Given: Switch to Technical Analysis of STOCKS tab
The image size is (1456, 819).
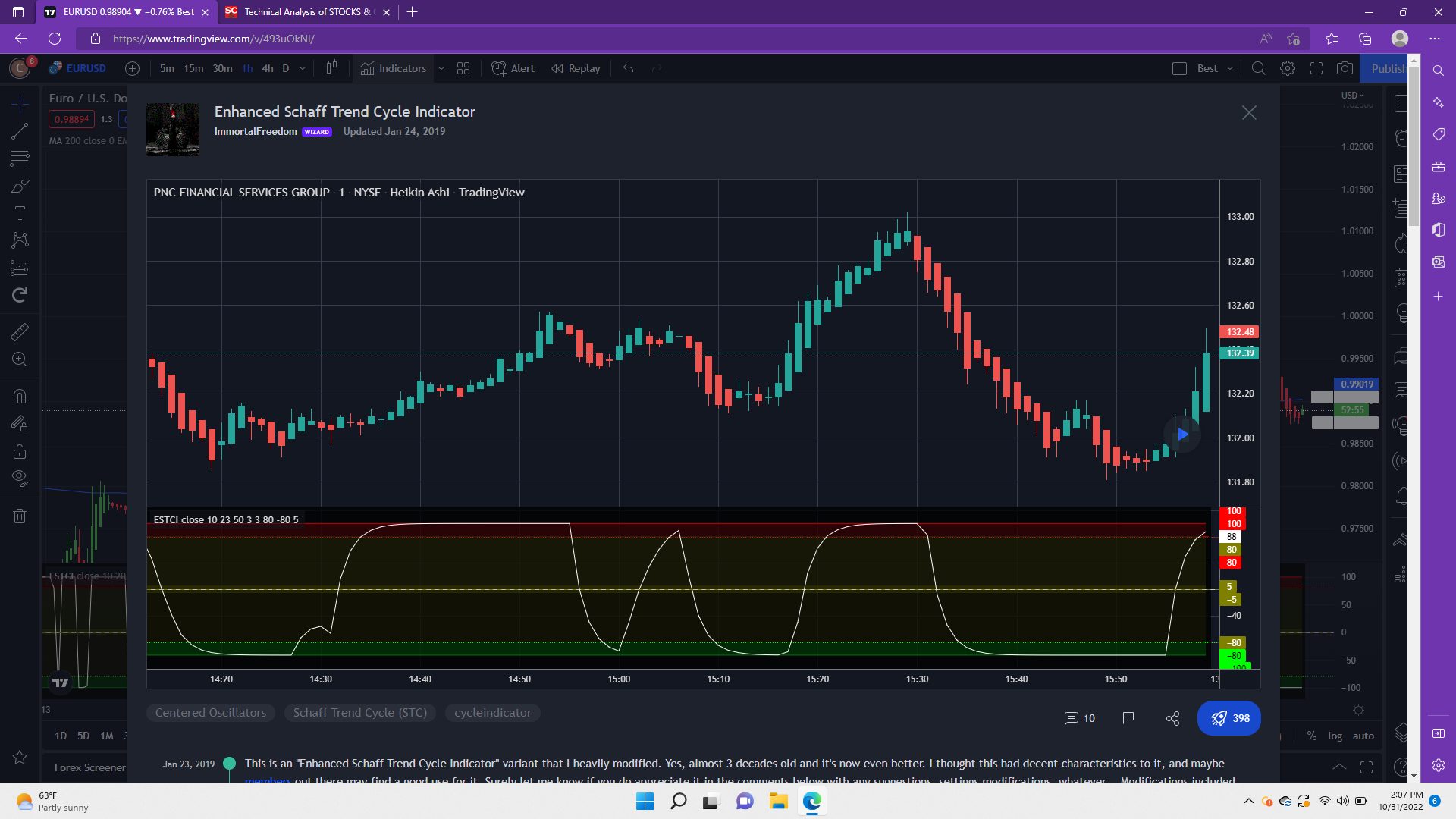Looking at the screenshot, I should (x=303, y=12).
